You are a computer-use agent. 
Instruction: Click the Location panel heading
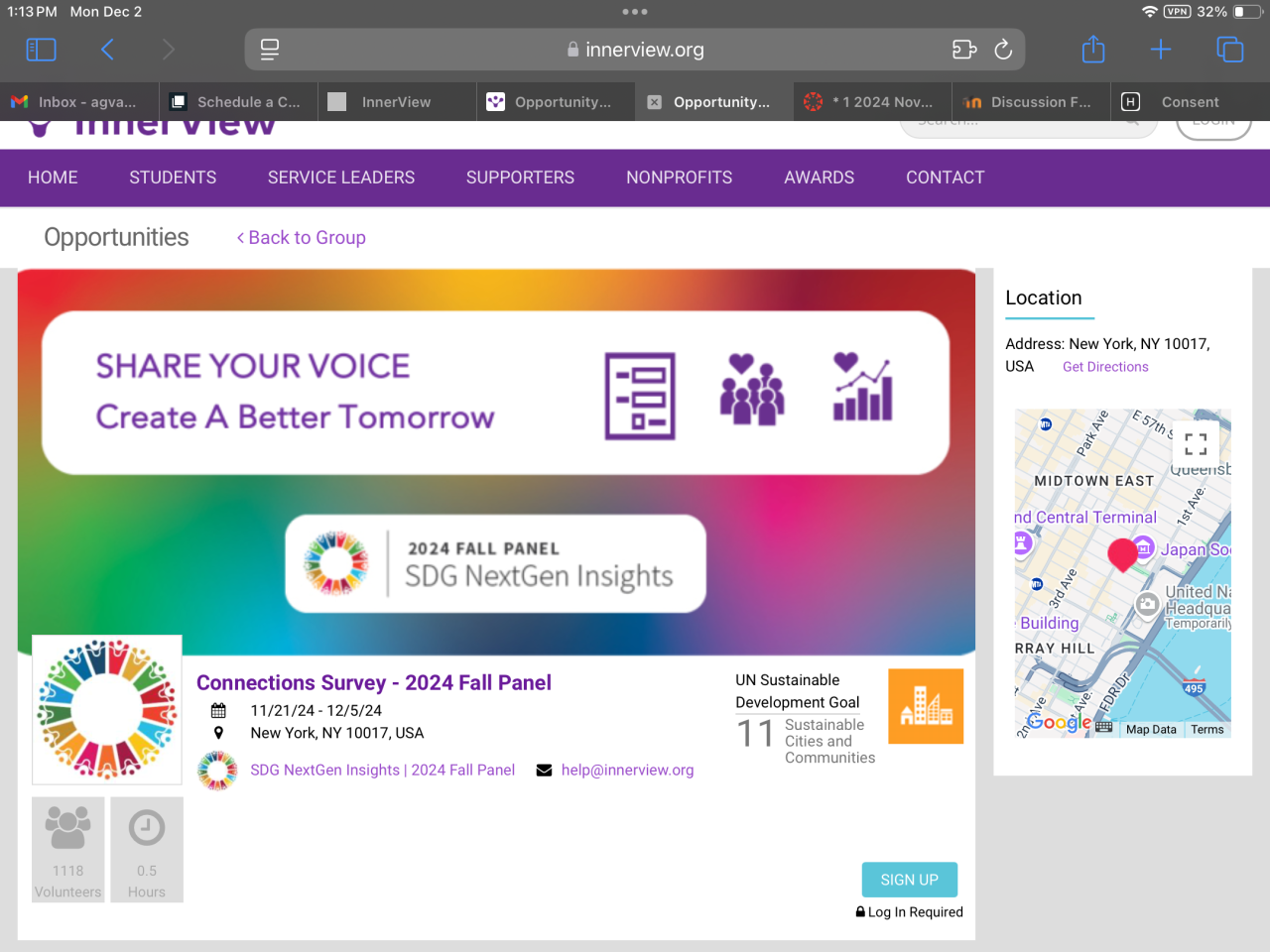[1044, 297]
